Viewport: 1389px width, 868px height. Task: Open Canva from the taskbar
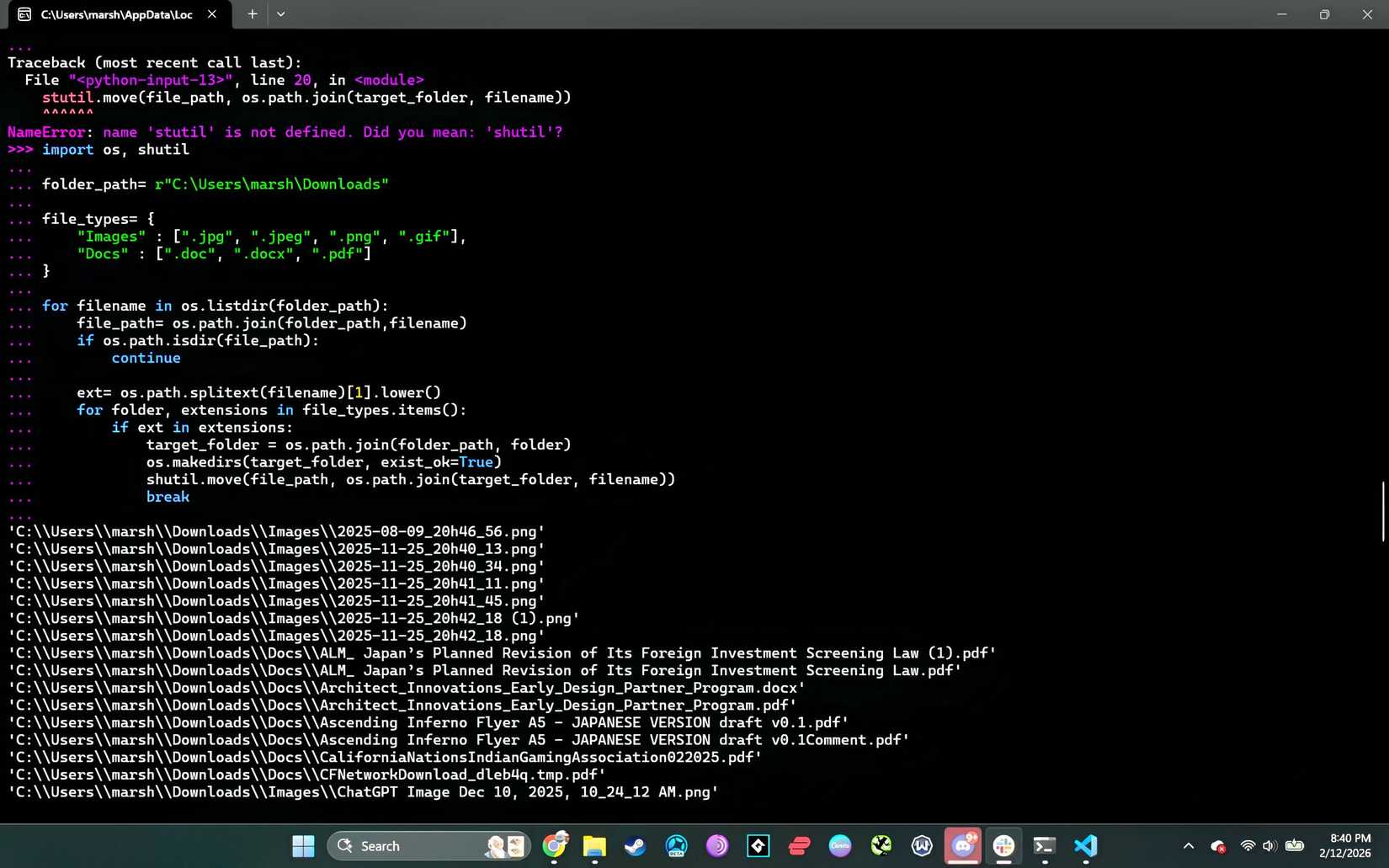coord(840,846)
